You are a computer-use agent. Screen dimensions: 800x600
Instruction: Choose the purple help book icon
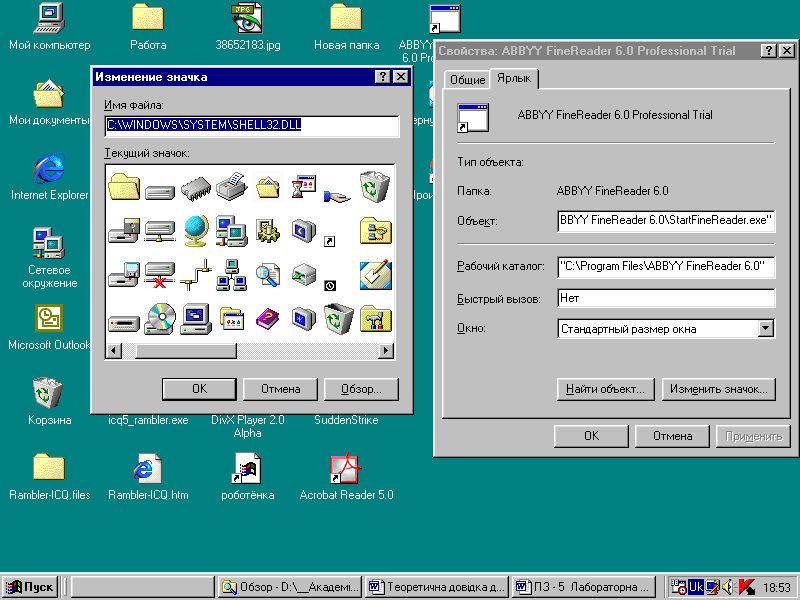pyautogui.click(x=268, y=319)
